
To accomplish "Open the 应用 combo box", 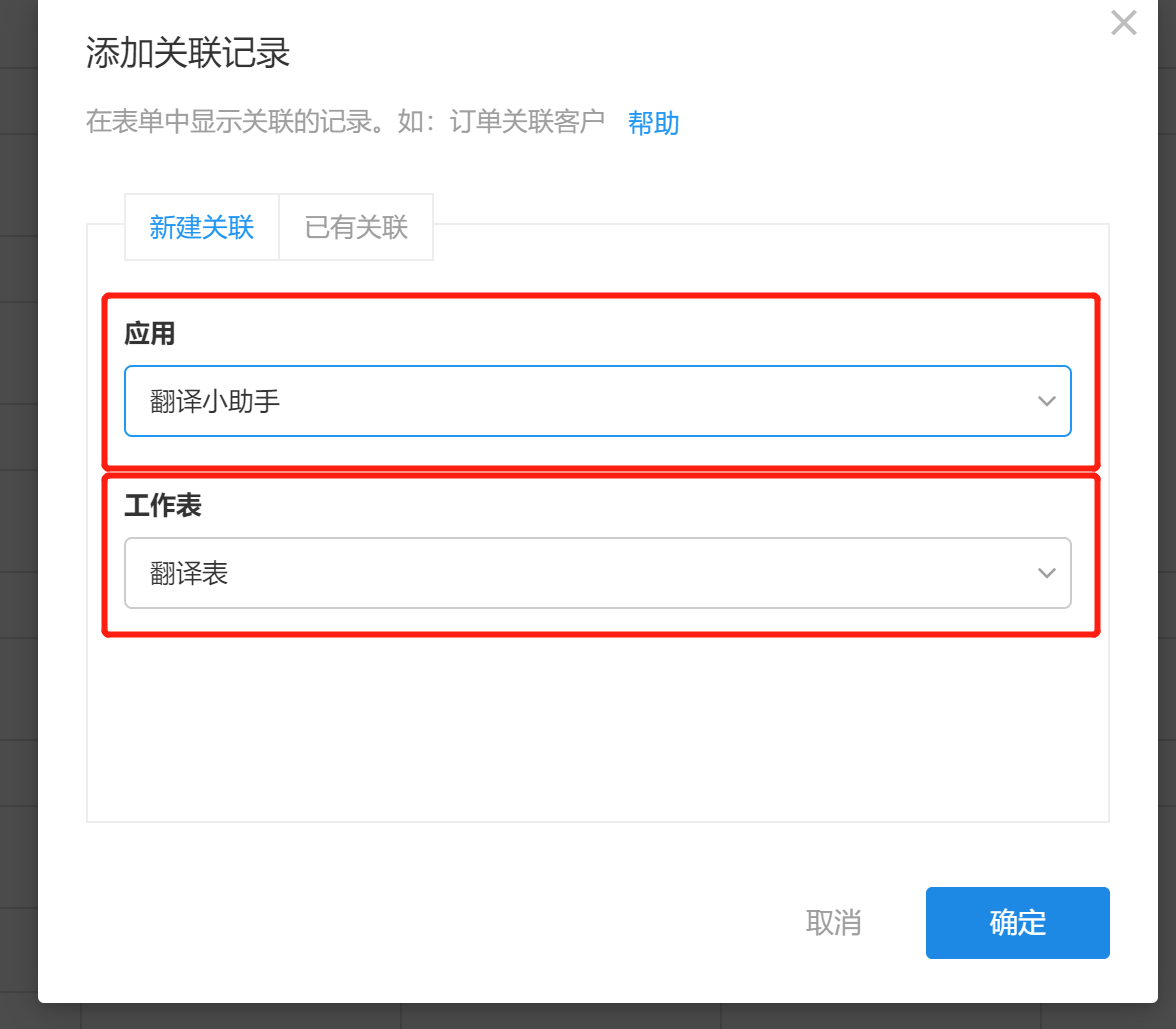I will click(597, 401).
